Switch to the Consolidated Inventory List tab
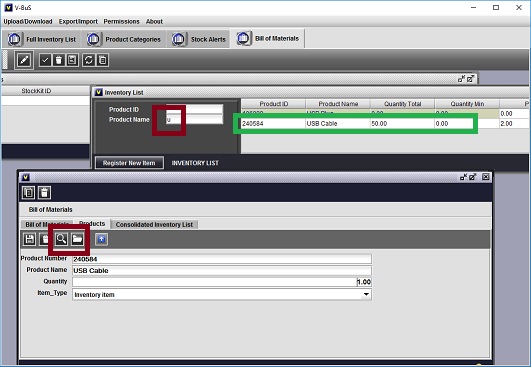Screen dimensions: 531x367 click(154, 224)
